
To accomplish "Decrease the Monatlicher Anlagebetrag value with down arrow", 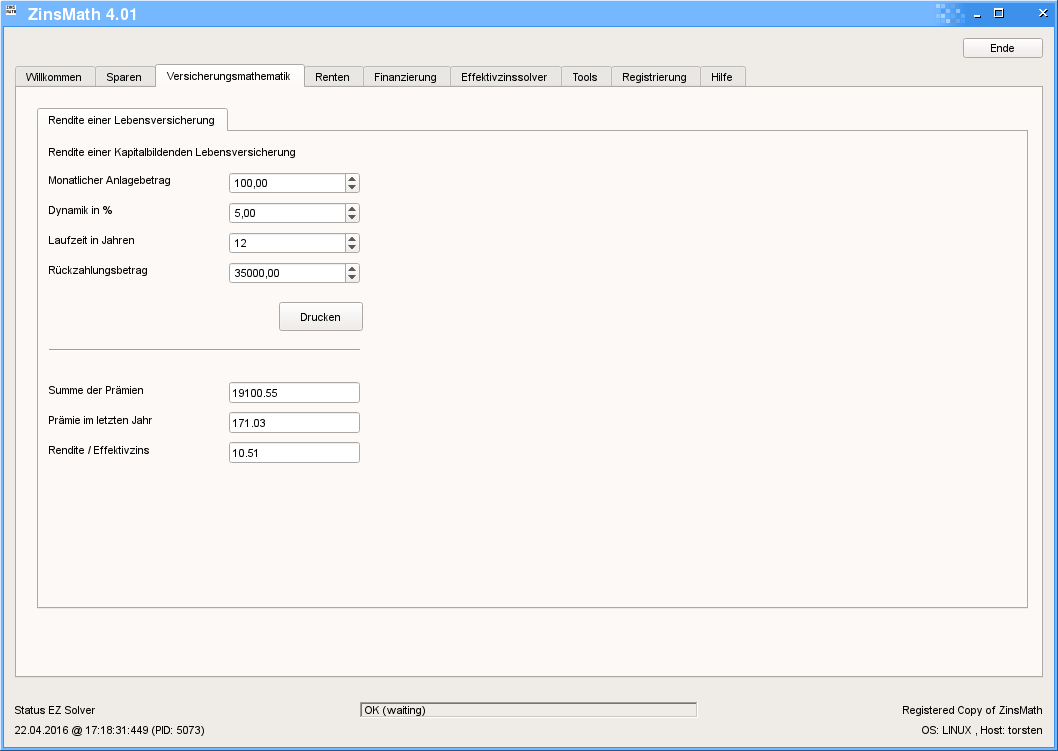I will (x=352, y=187).
